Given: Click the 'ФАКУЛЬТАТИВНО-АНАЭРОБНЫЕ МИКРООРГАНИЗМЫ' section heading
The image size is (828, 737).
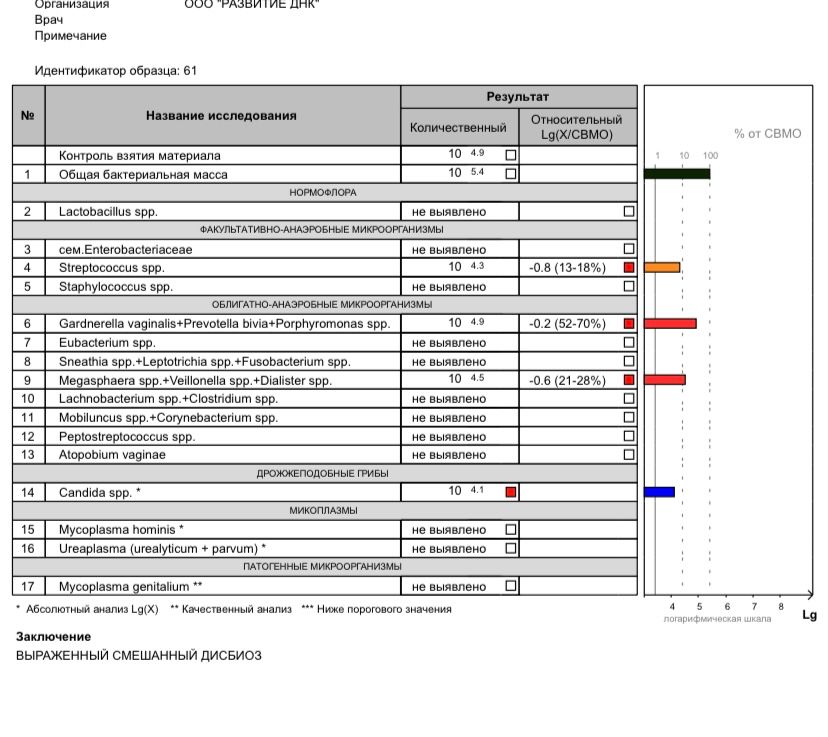Looking at the screenshot, I should 323,230.
